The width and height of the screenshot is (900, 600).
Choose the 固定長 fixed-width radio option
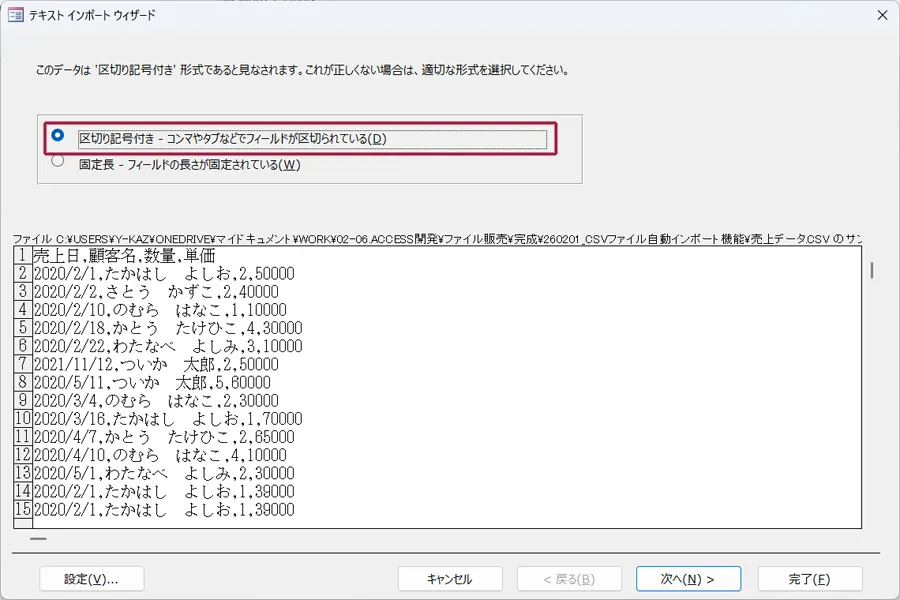[58, 160]
